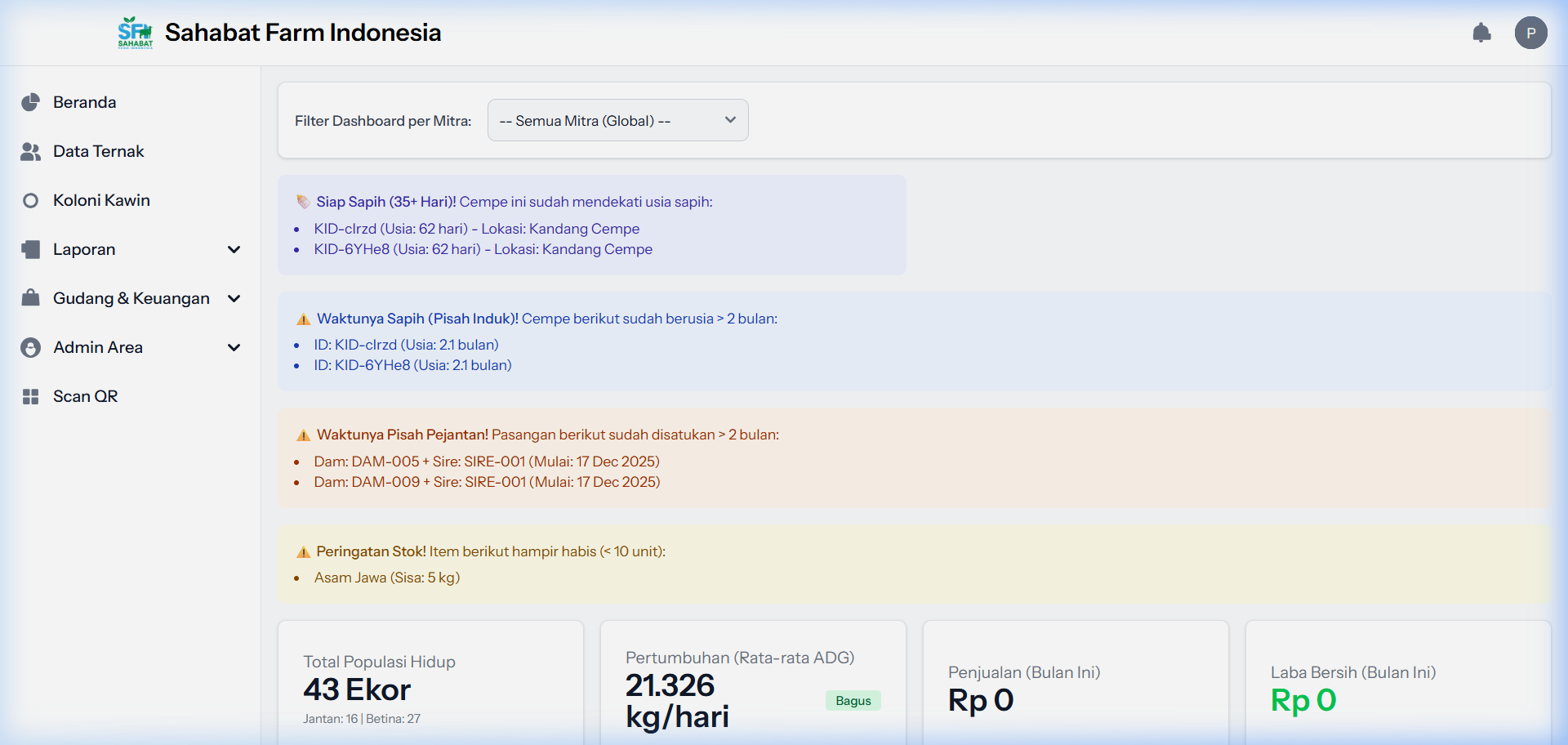This screenshot has height=745, width=1568.
Task: Expand the Laporan menu chevron
Action: (x=234, y=250)
